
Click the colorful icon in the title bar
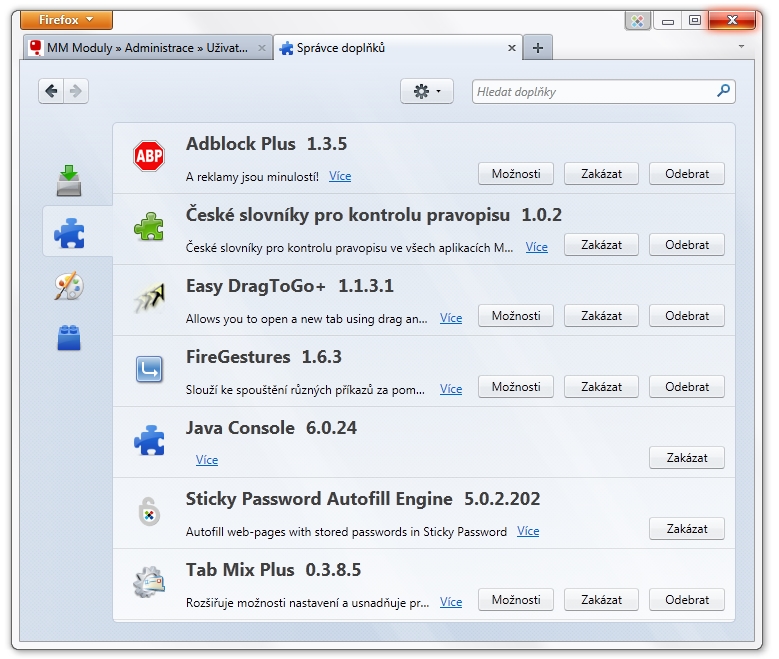pyautogui.click(x=638, y=21)
